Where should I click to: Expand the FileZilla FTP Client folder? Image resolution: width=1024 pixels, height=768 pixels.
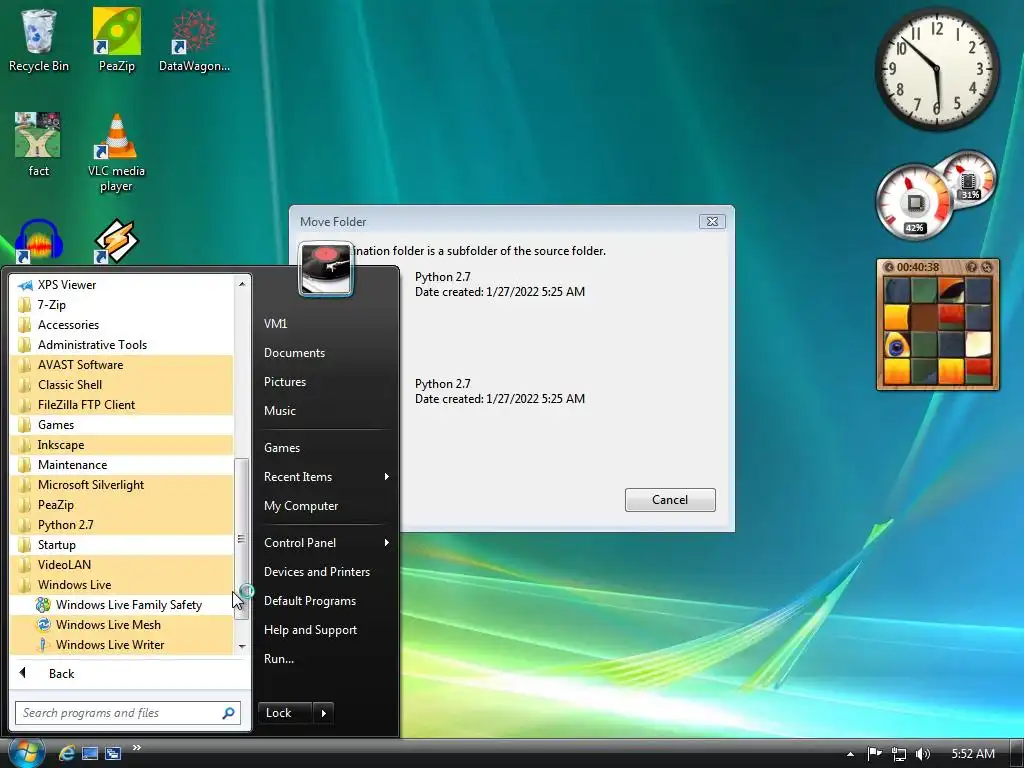click(x=121, y=405)
